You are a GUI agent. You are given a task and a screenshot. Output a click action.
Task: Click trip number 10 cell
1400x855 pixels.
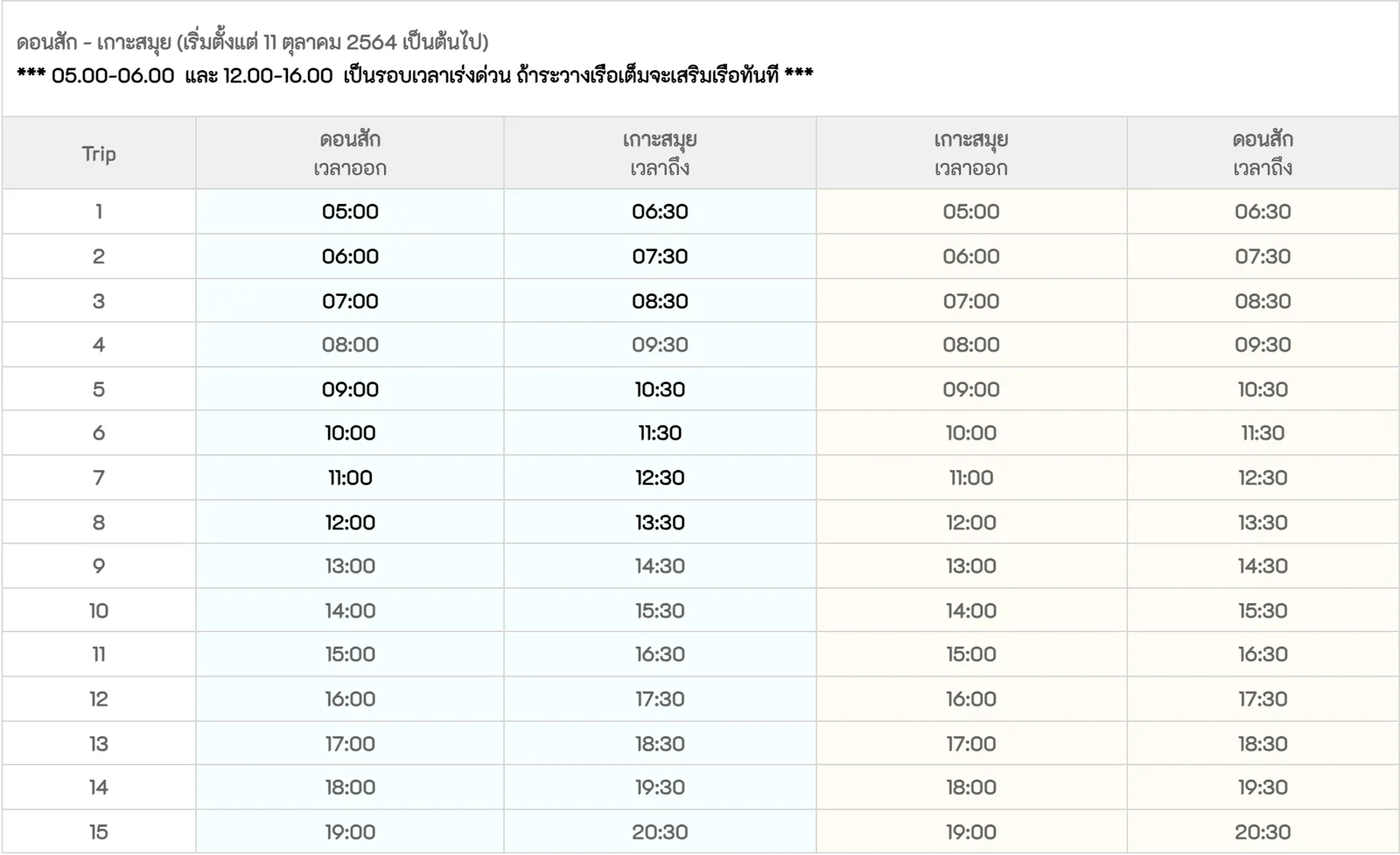[x=99, y=611]
